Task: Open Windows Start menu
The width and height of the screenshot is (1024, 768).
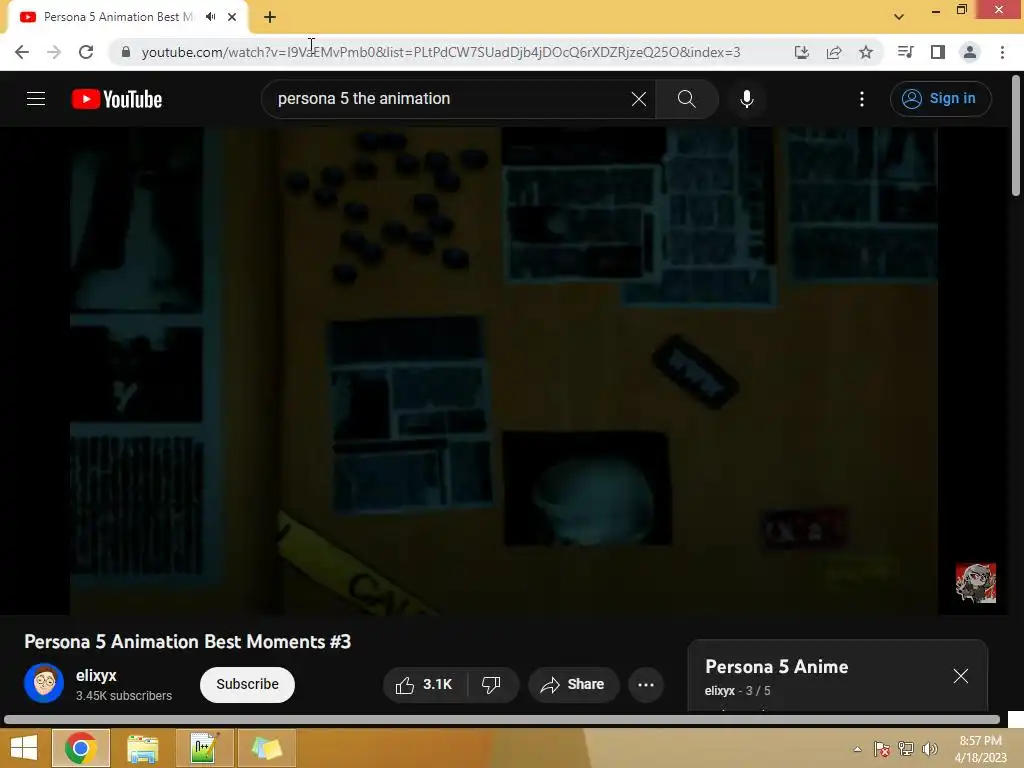Action: 24,748
